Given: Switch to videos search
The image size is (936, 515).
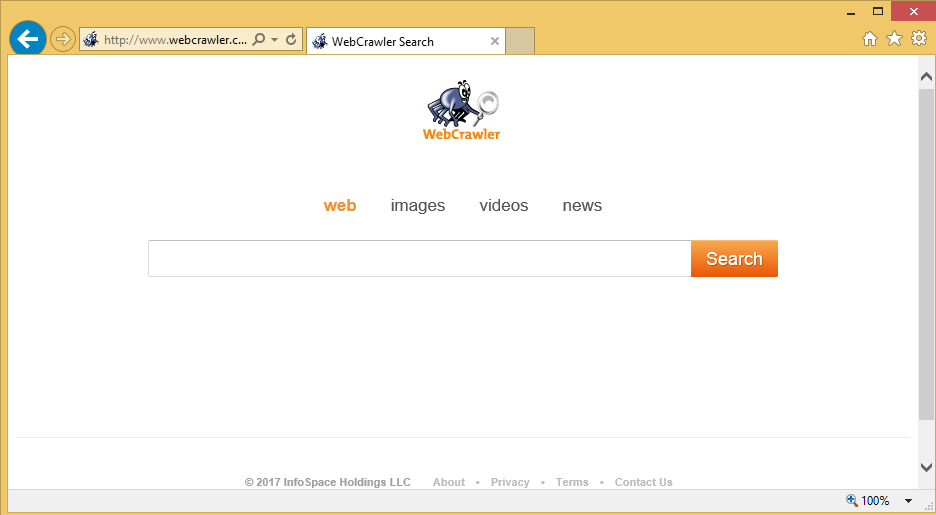Looking at the screenshot, I should 504,205.
